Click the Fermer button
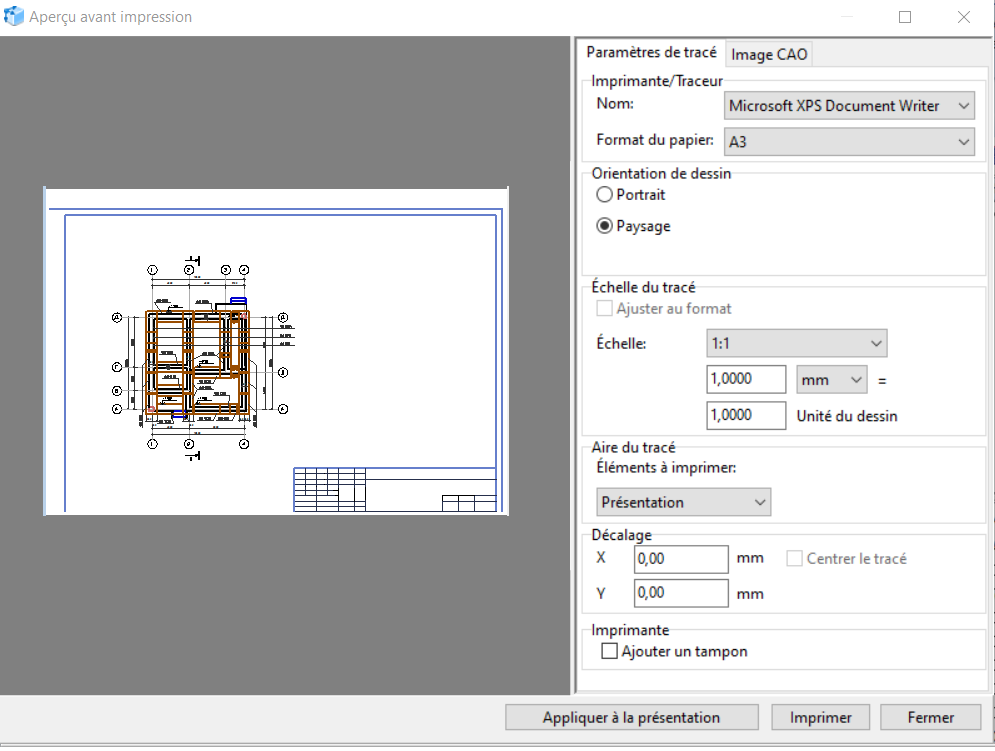995x751 pixels. point(931,717)
